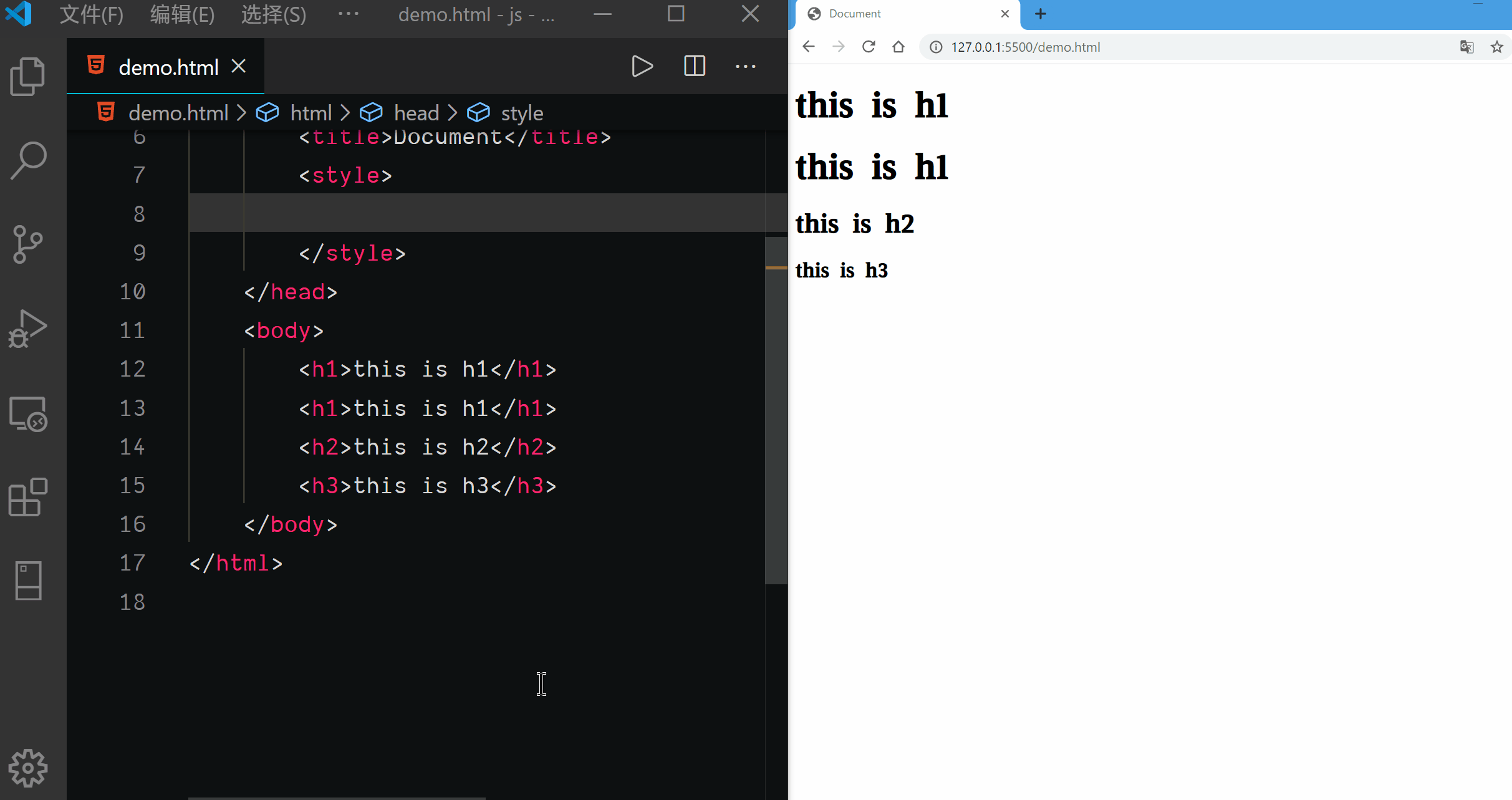Open the Manage gear settings menu
Screen dimensions: 1512x800
click(x=27, y=768)
